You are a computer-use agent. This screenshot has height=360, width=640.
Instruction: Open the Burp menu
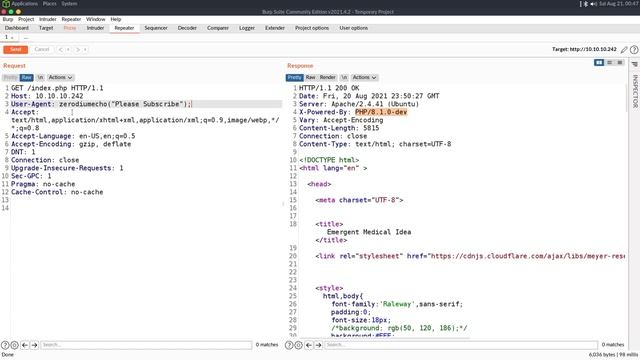[8, 19]
